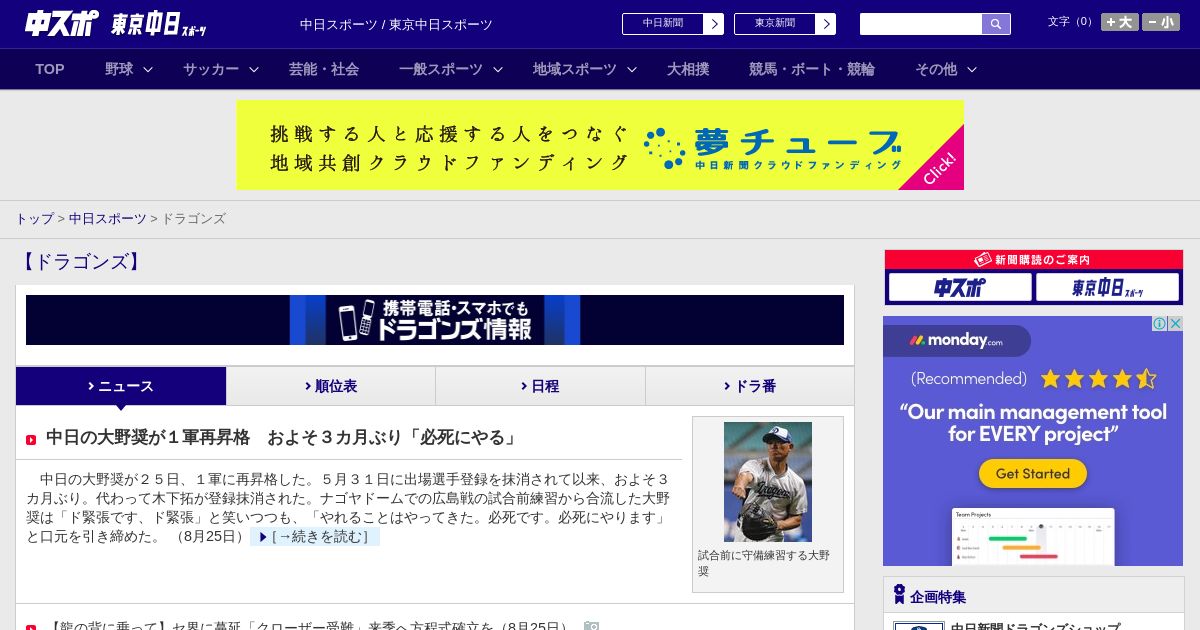Close the monday.com ad with X icon
Viewport: 1200px width, 630px height.
pos(1176,323)
